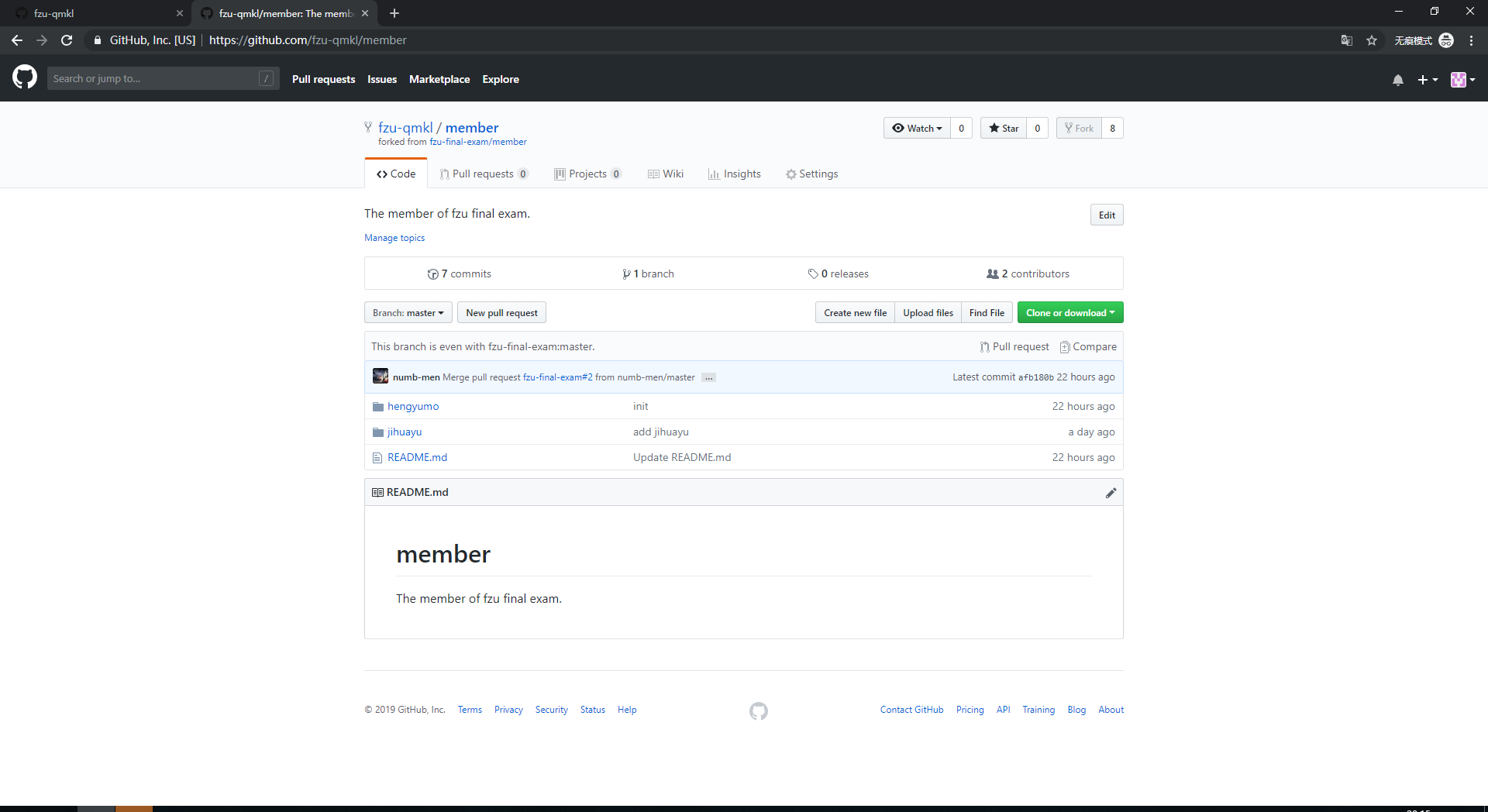Click the translate page icon
The height and width of the screenshot is (812, 1488).
pyautogui.click(x=1347, y=40)
